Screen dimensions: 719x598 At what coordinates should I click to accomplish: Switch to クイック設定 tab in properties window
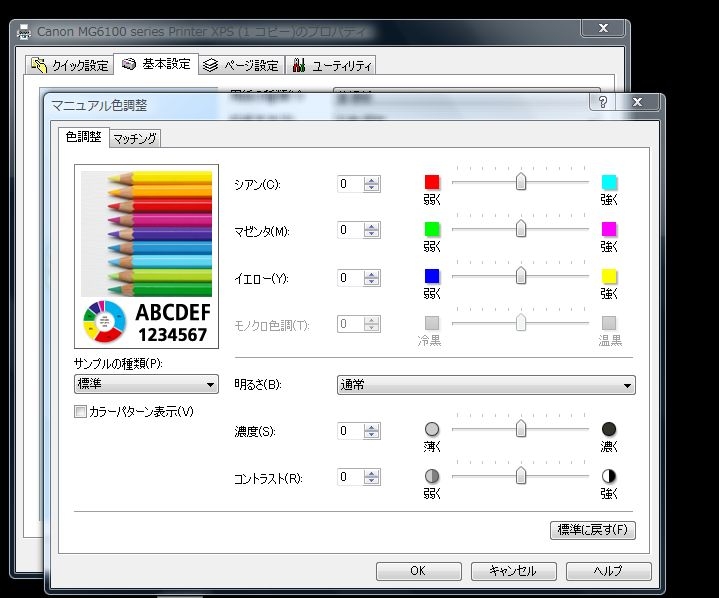(x=70, y=65)
